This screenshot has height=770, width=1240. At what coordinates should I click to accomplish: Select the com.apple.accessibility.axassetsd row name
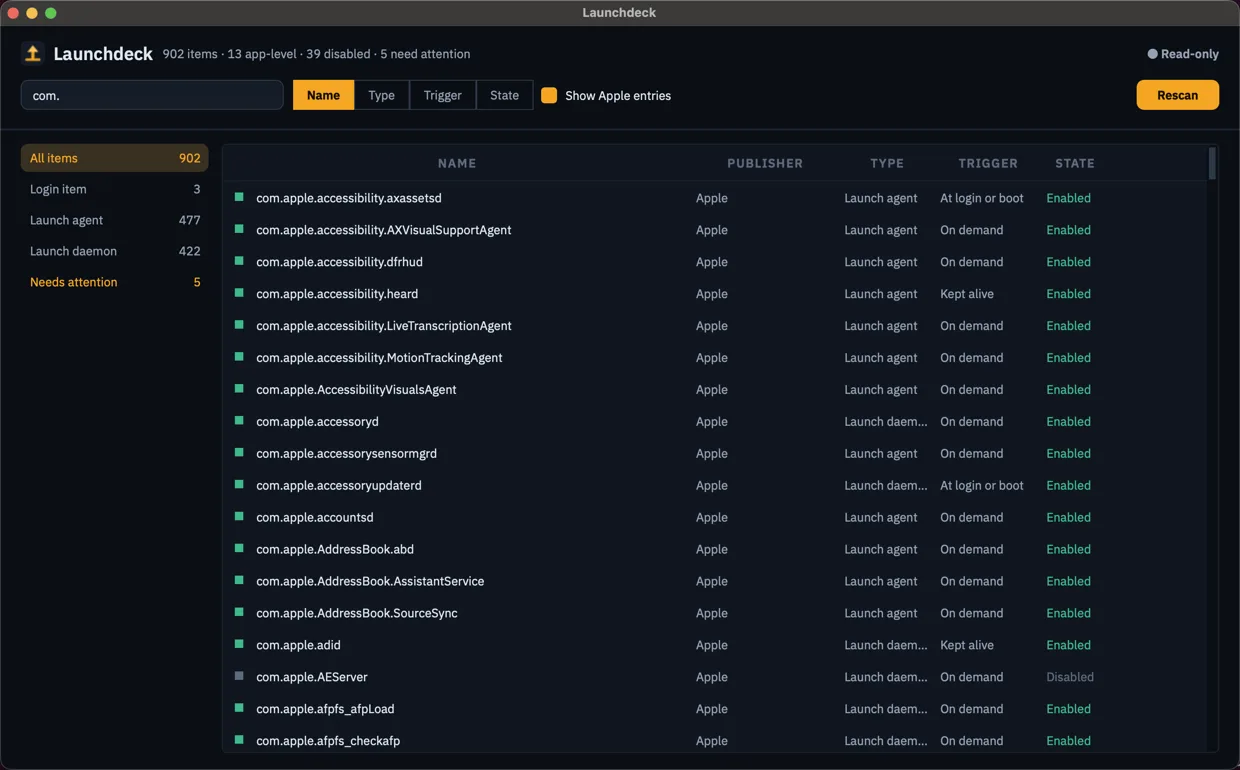(349, 198)
